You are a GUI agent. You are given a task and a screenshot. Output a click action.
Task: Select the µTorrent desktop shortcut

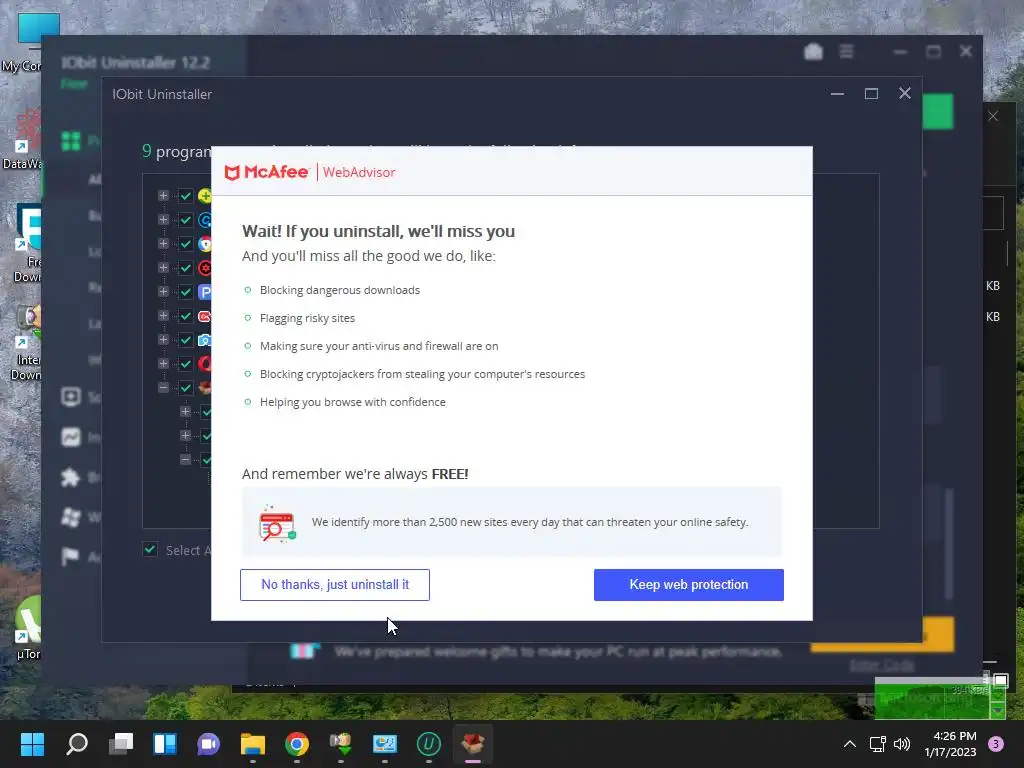point(26,628)
